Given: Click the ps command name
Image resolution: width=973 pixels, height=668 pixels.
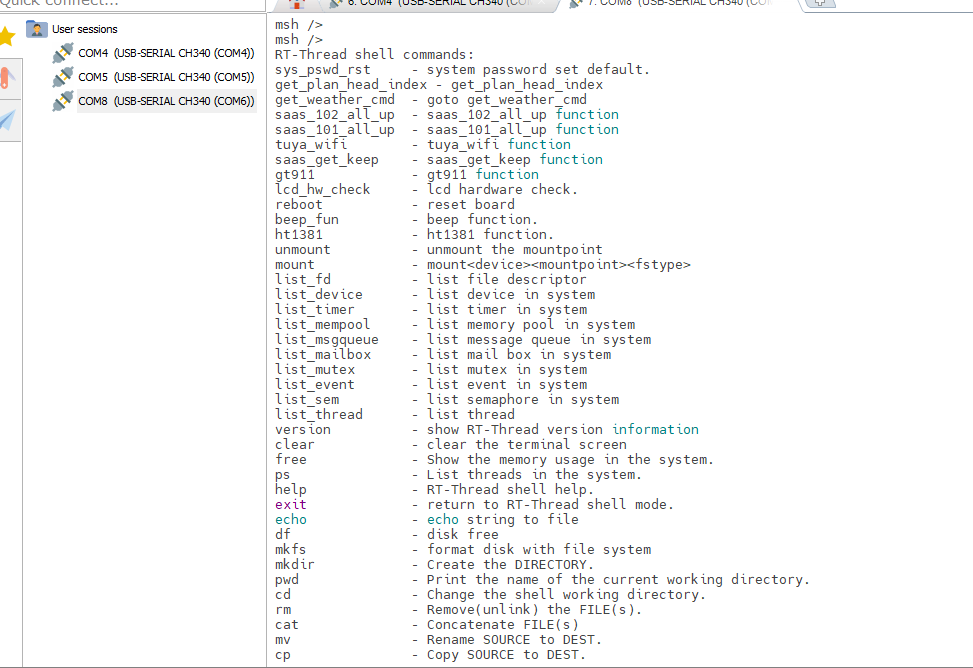Looking at the screenshot, I should (282, 474).
